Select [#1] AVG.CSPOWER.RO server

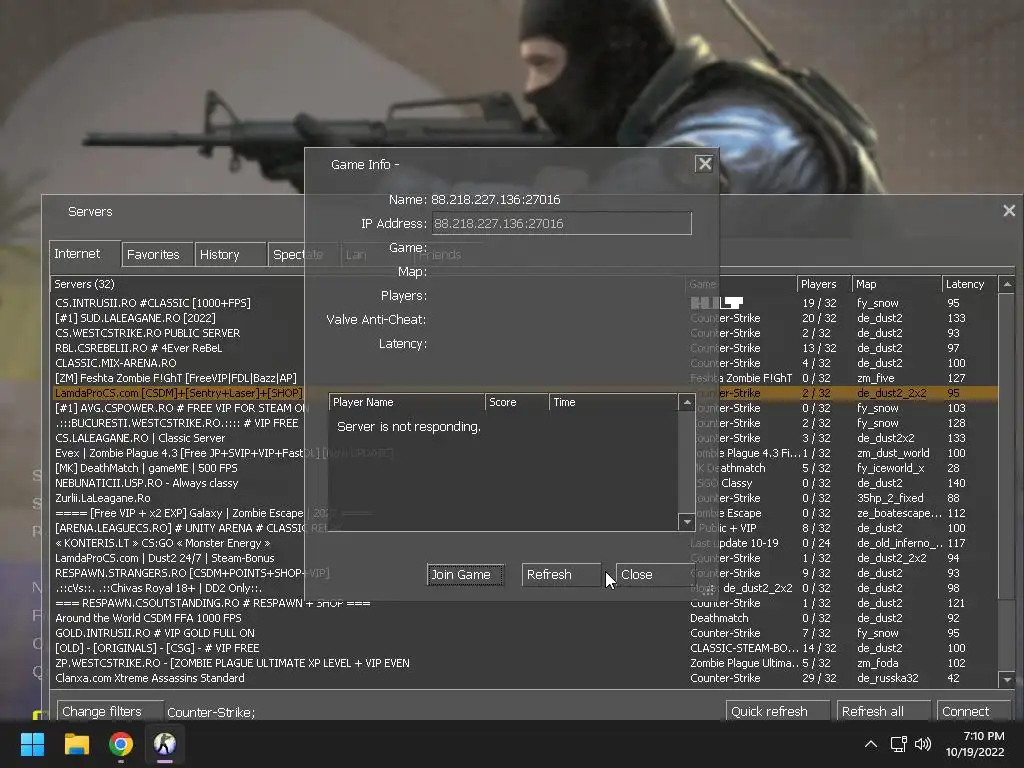tap(524, 408)
